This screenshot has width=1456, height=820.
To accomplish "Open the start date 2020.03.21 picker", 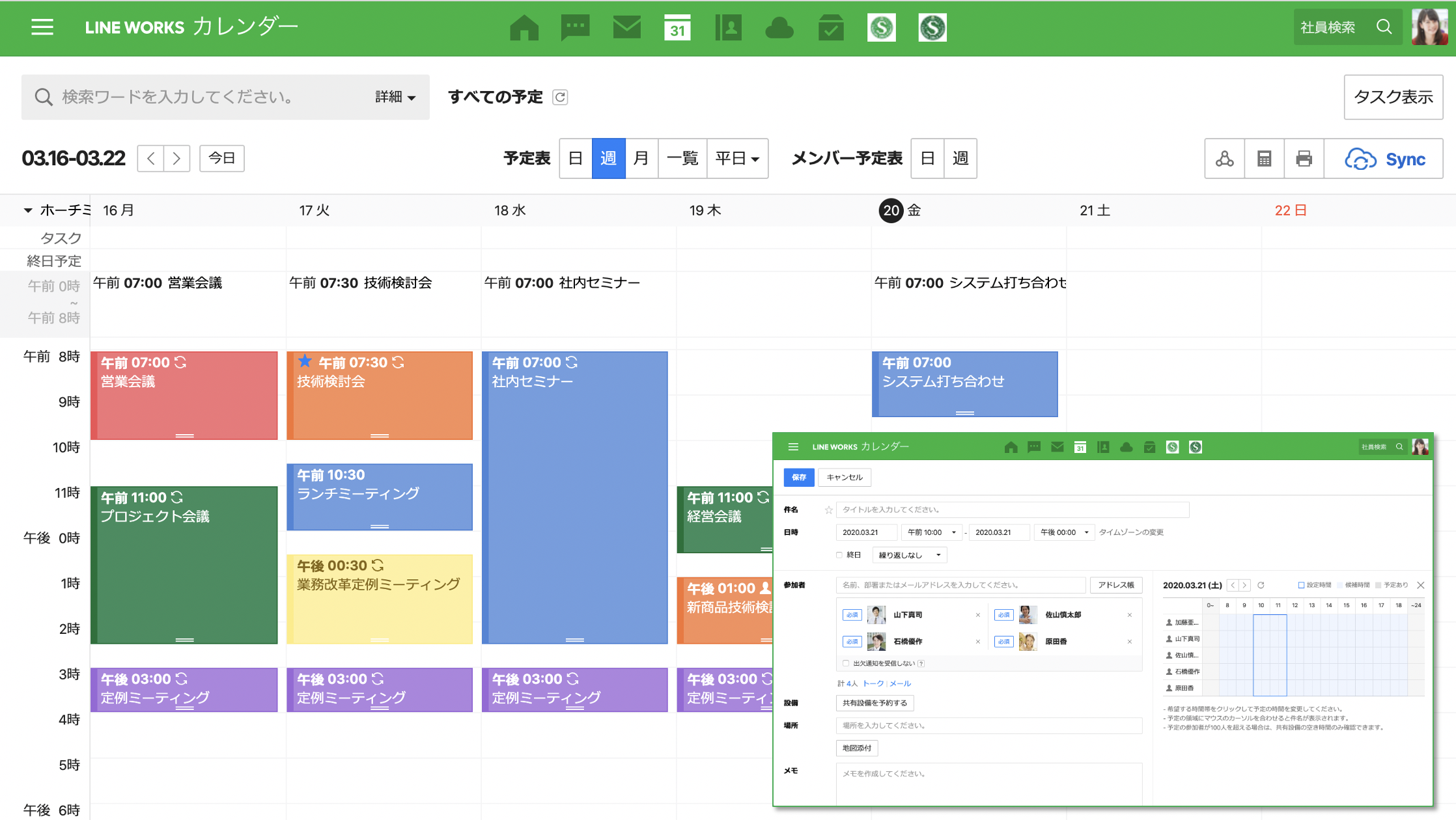I will pos(866,532).
